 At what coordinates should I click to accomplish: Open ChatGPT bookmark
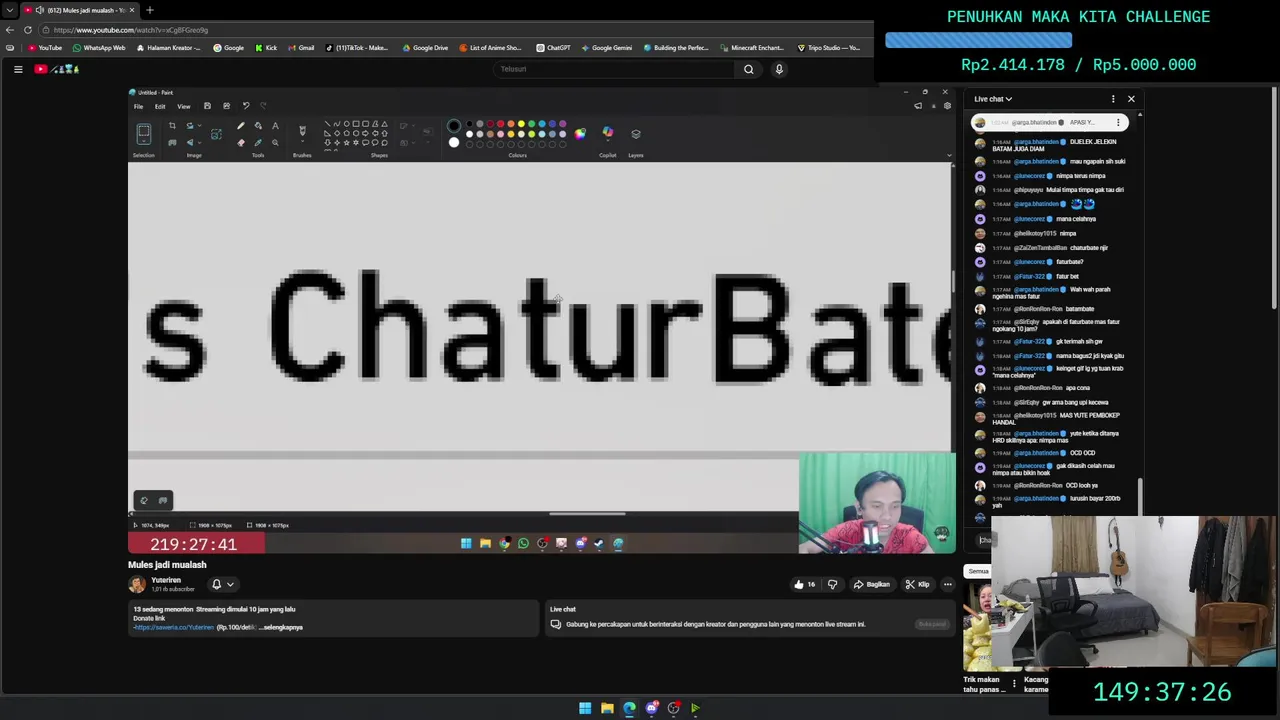[553, 48]
